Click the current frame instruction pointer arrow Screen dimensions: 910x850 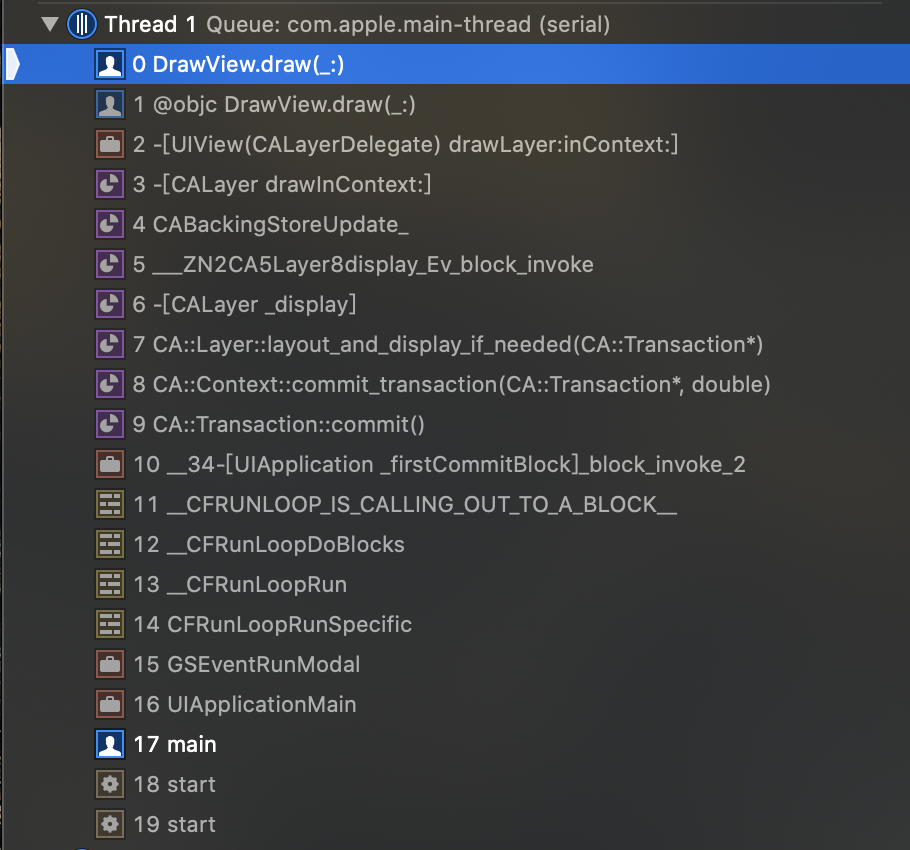[x=13, y=64]
